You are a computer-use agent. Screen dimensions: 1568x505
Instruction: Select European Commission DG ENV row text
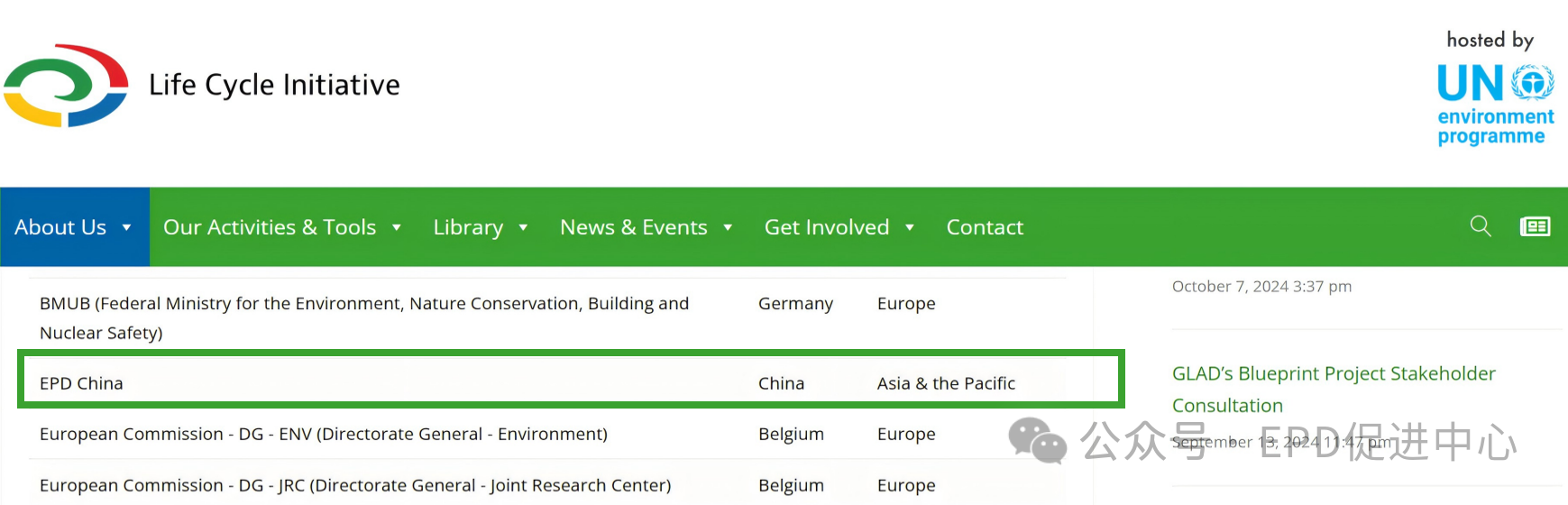coord(324,434)
